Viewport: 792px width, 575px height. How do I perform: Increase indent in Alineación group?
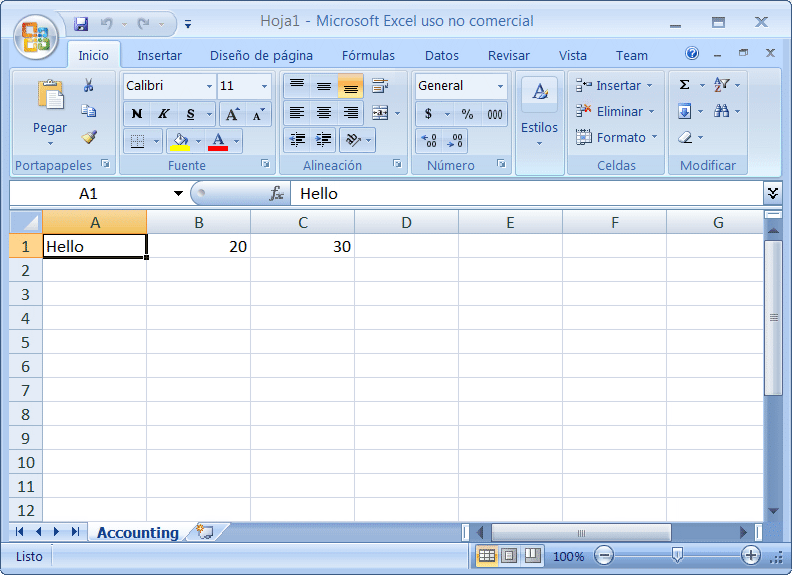(323, 139)
